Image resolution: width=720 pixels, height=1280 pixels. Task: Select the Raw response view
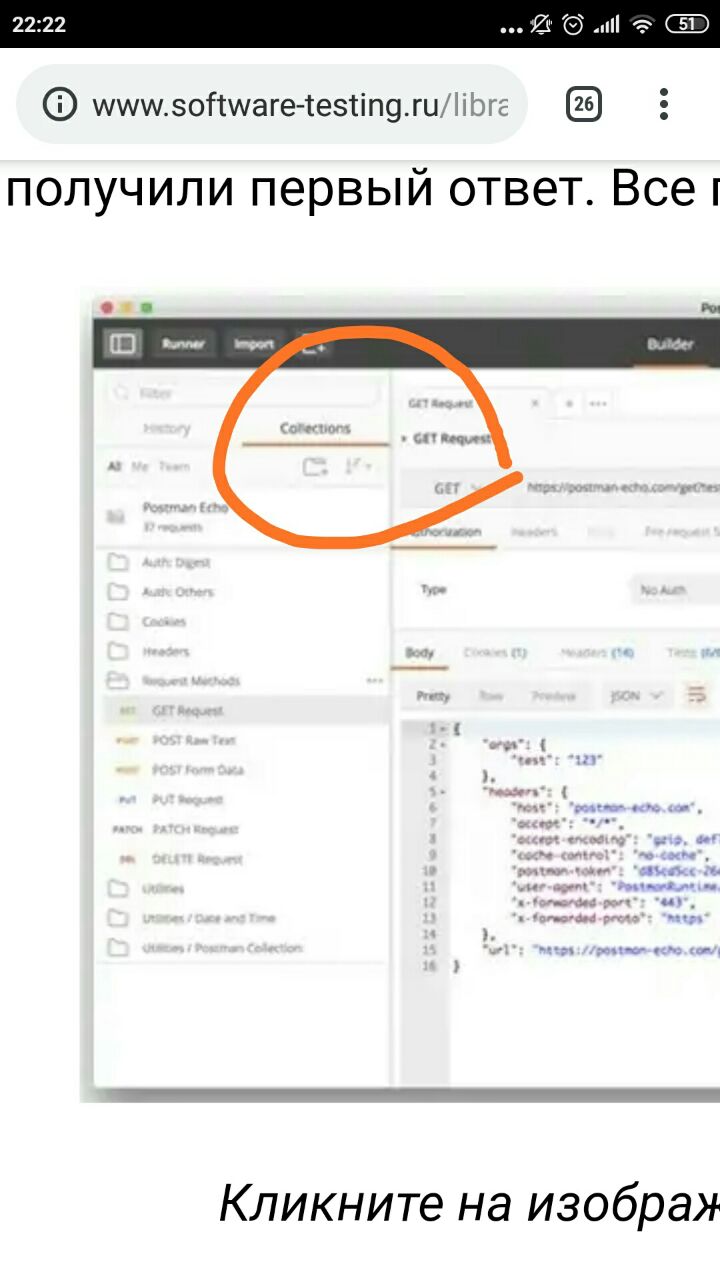(491, 696)
